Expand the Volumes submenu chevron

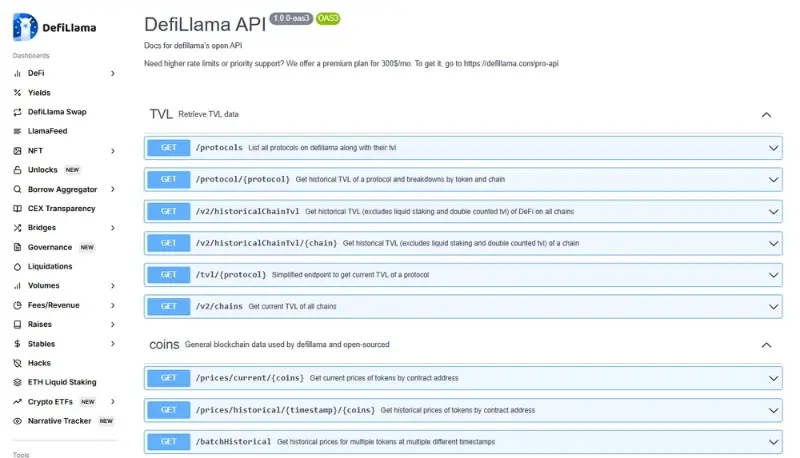(x=113, y=286)
